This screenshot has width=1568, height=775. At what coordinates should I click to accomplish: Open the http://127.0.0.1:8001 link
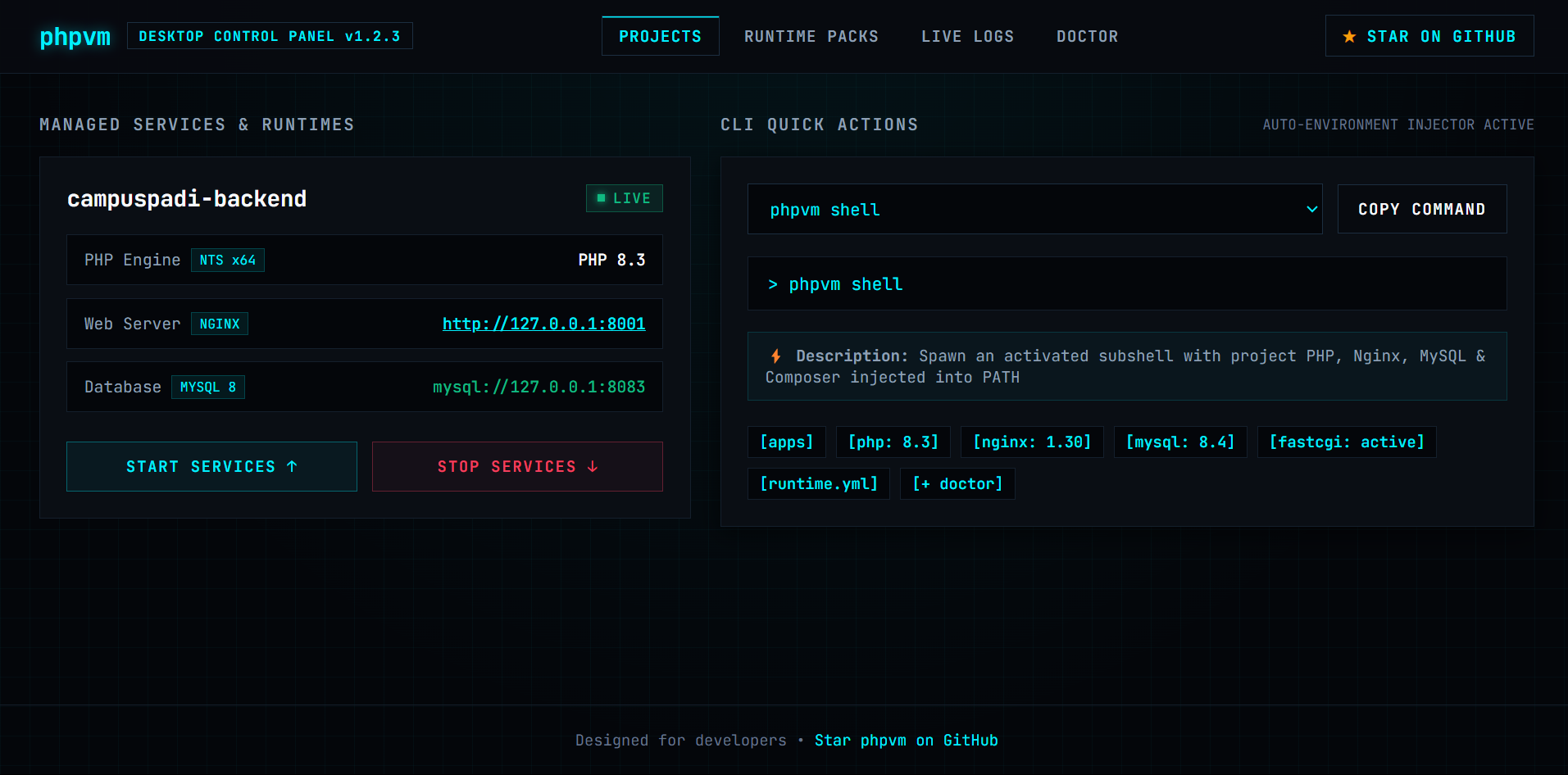point(544,324)
